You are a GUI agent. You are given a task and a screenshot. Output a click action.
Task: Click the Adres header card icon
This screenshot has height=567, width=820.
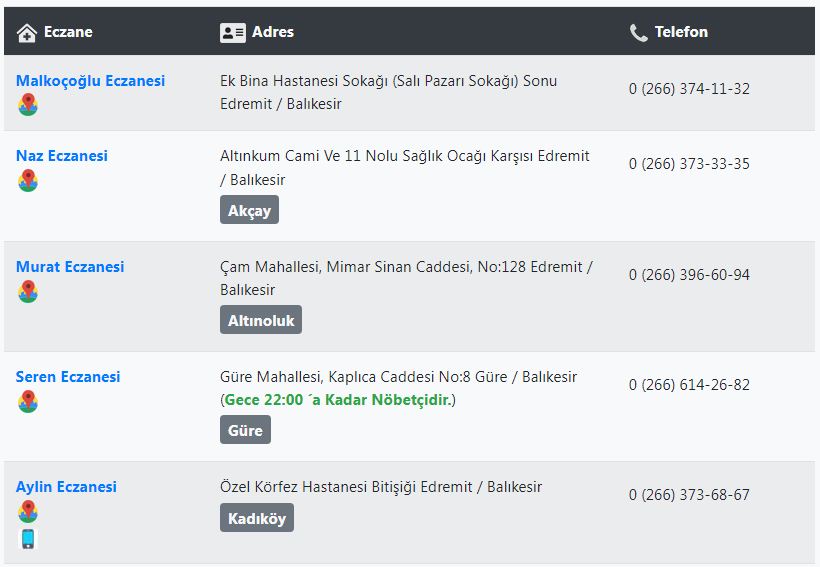click(x=233, y=33)
